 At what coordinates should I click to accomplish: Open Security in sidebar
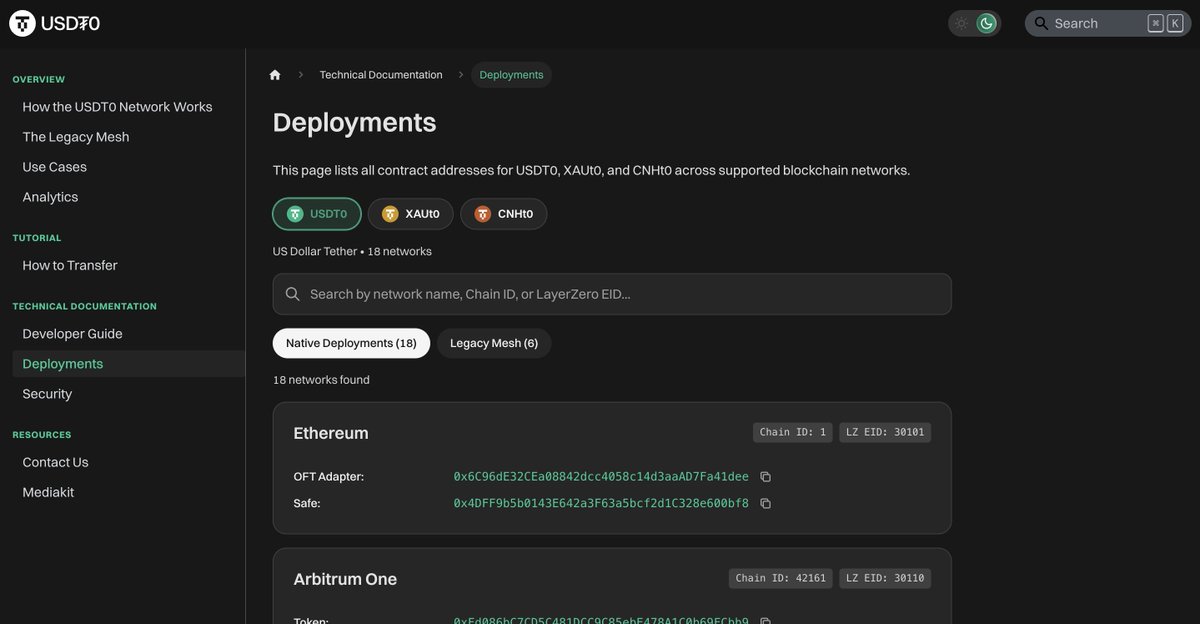pos(47,394)
